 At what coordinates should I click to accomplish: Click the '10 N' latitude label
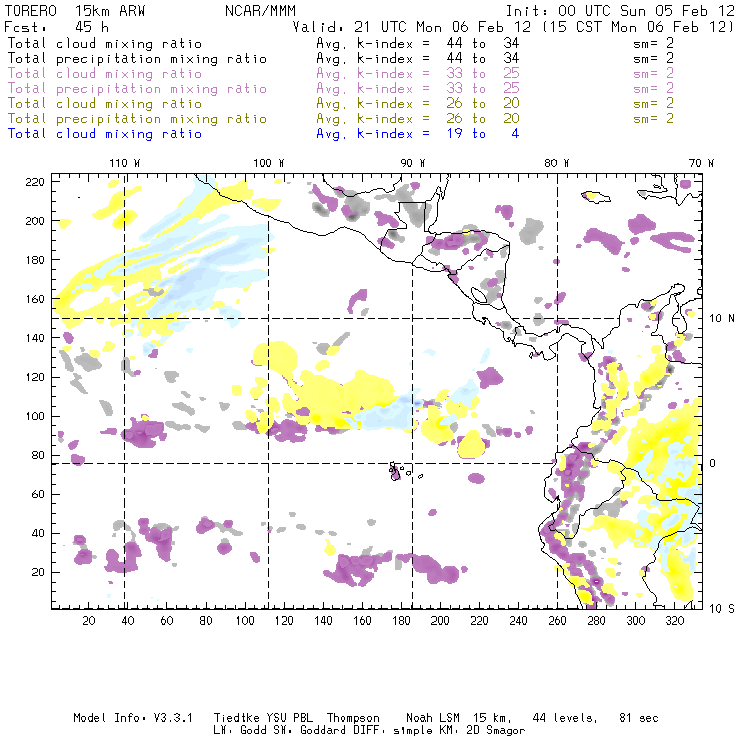[x=722, y=319]
